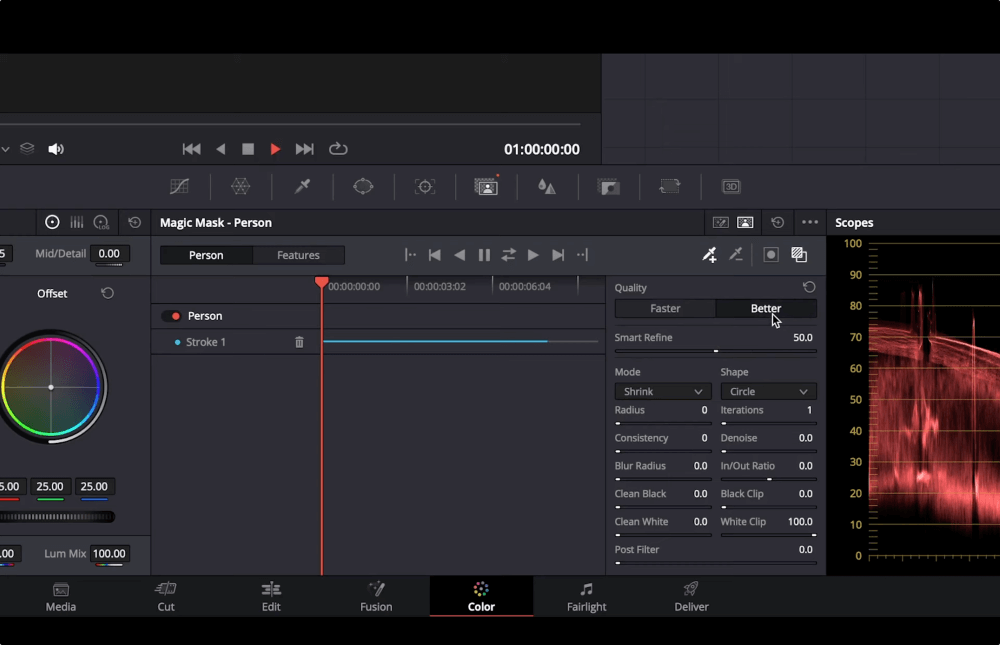Open the Fairlight page
The image size is (1000, 645).
tap(587, 597)
